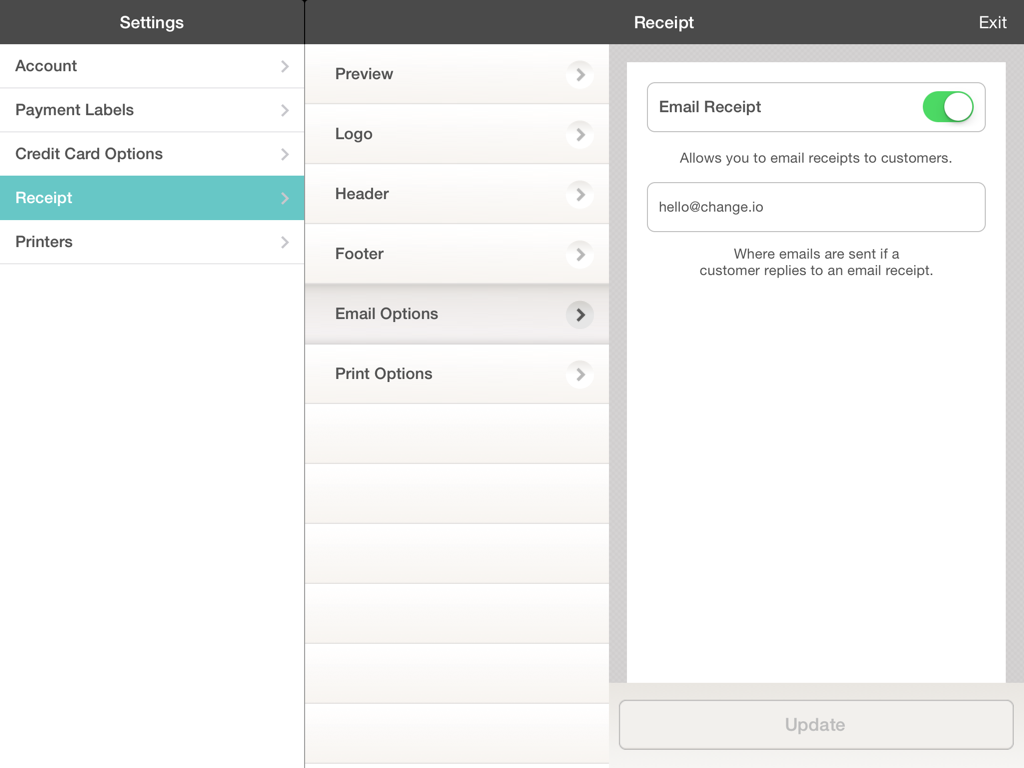The width and height of the screenshot is (1024, 768).
Task: Open the Footer receipt option
Action: click(x=456, y=254)
